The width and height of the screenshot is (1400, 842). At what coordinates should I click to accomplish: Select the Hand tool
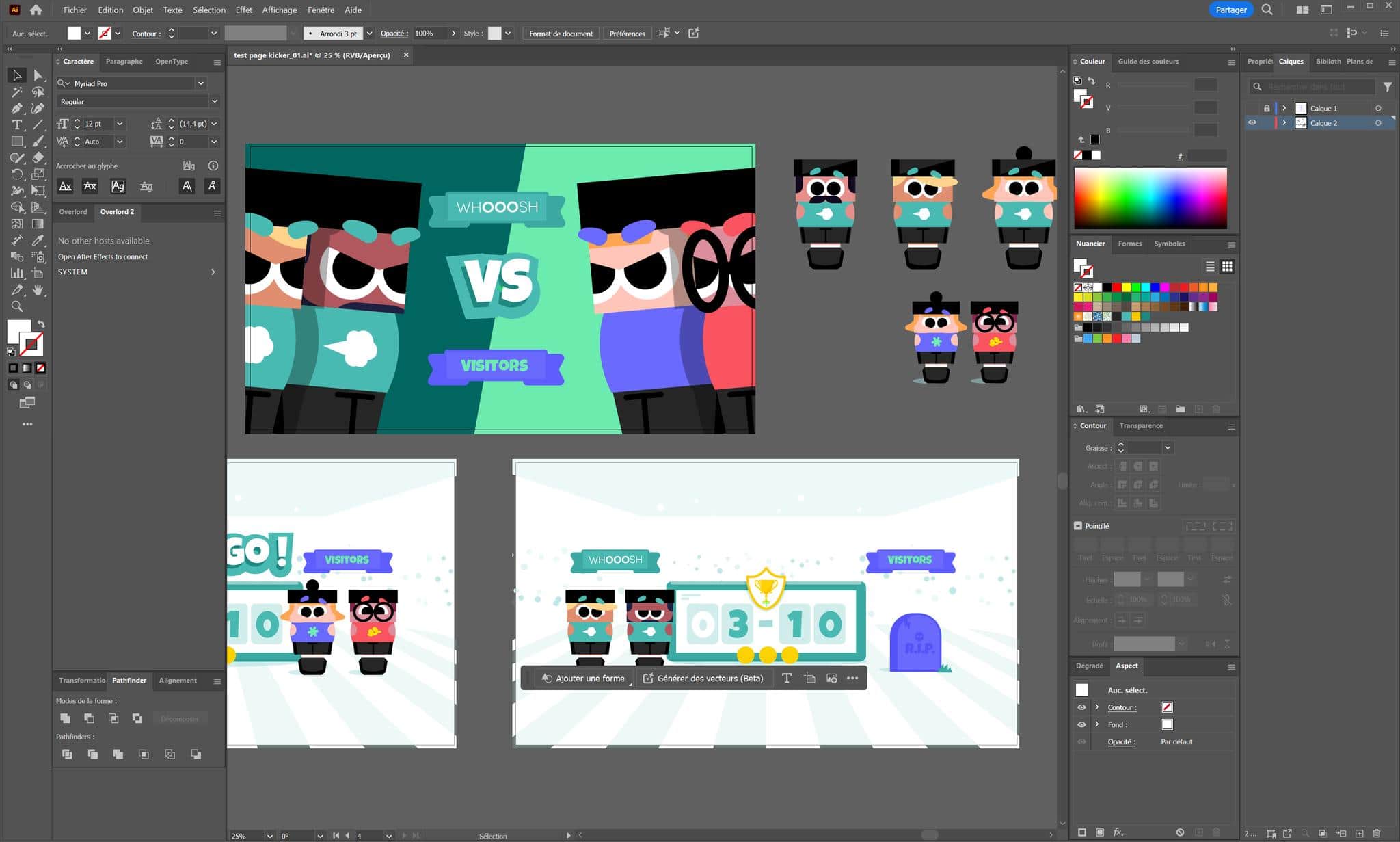(38, 290)
